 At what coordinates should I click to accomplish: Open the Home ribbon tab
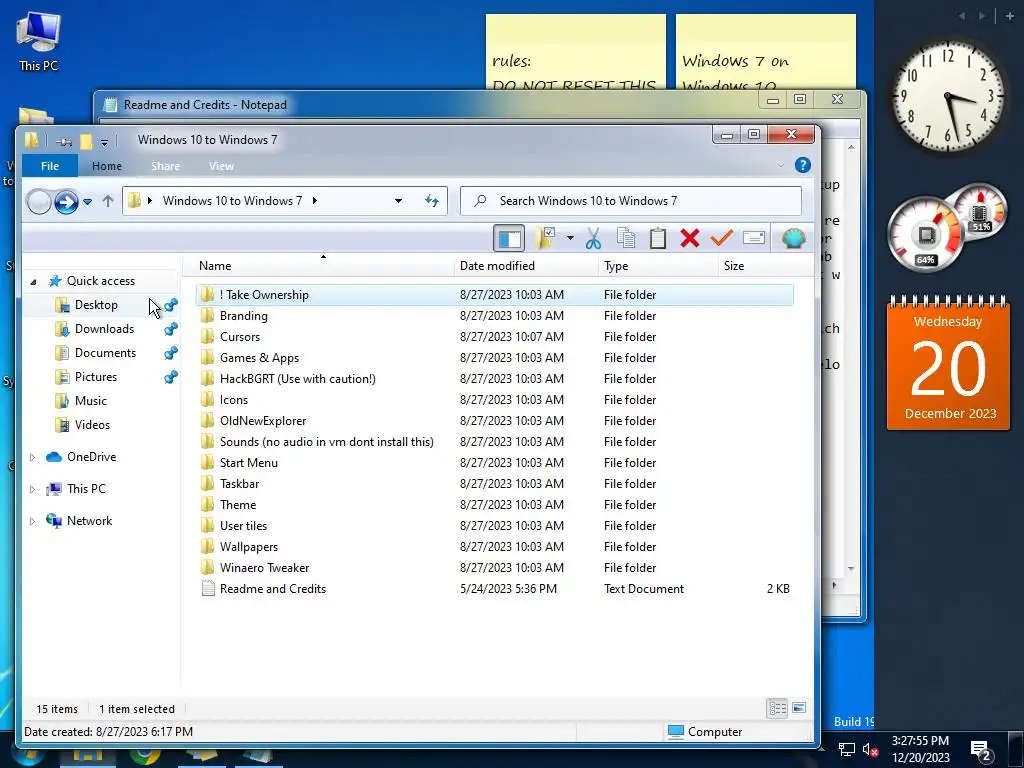[x=106, y=166]
